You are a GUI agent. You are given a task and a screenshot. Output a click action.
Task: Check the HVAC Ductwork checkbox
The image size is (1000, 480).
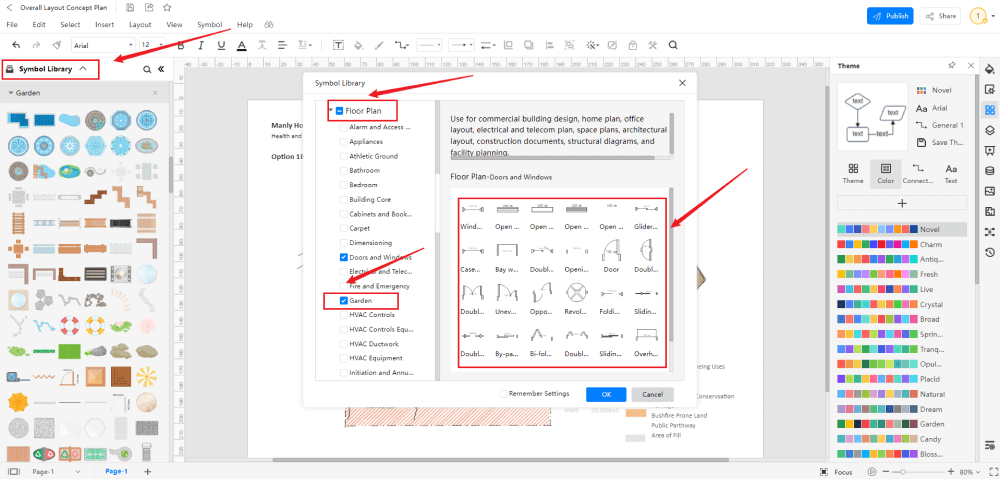tap(344, 344)
